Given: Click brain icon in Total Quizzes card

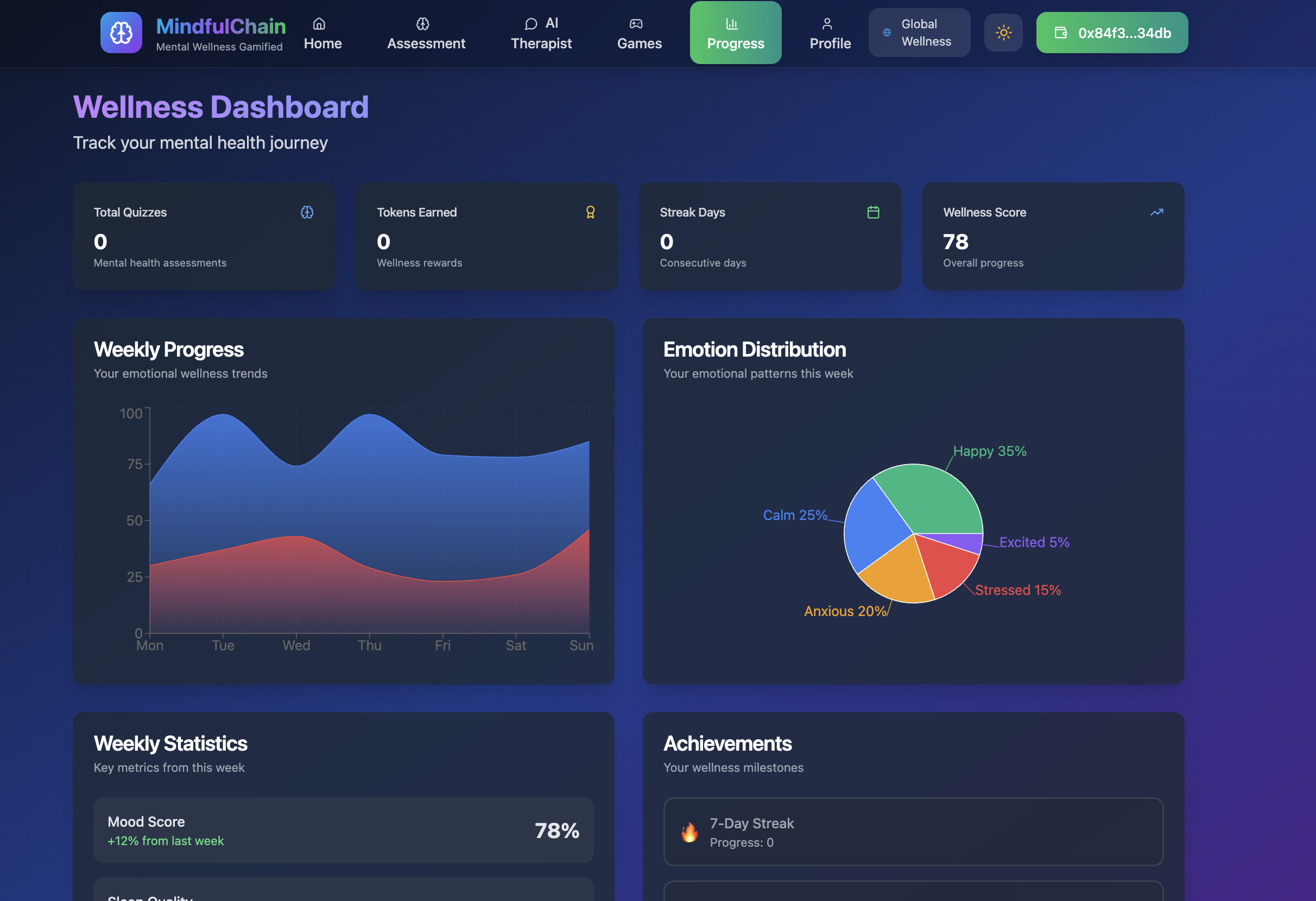Looking at the screenshot, I should click(x=307, y=212).
